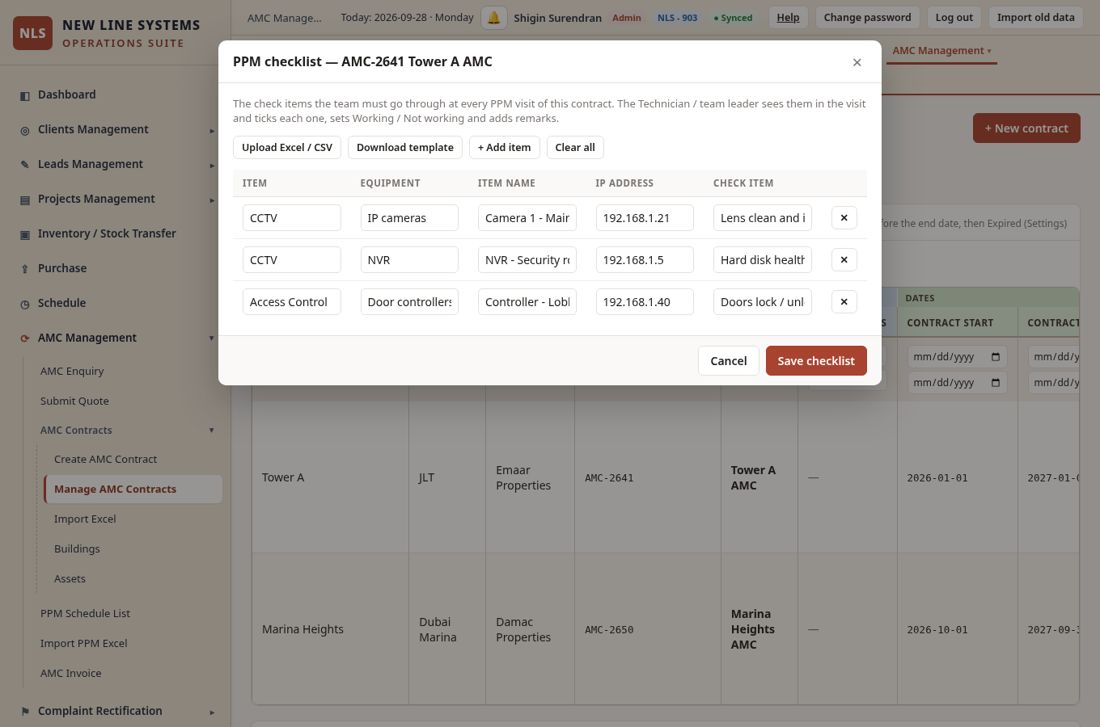The height and width of the screenshot is (727, 1100).
Task: Expand the Complaint Rectification submenu arrow
Action: coord(212,712)
